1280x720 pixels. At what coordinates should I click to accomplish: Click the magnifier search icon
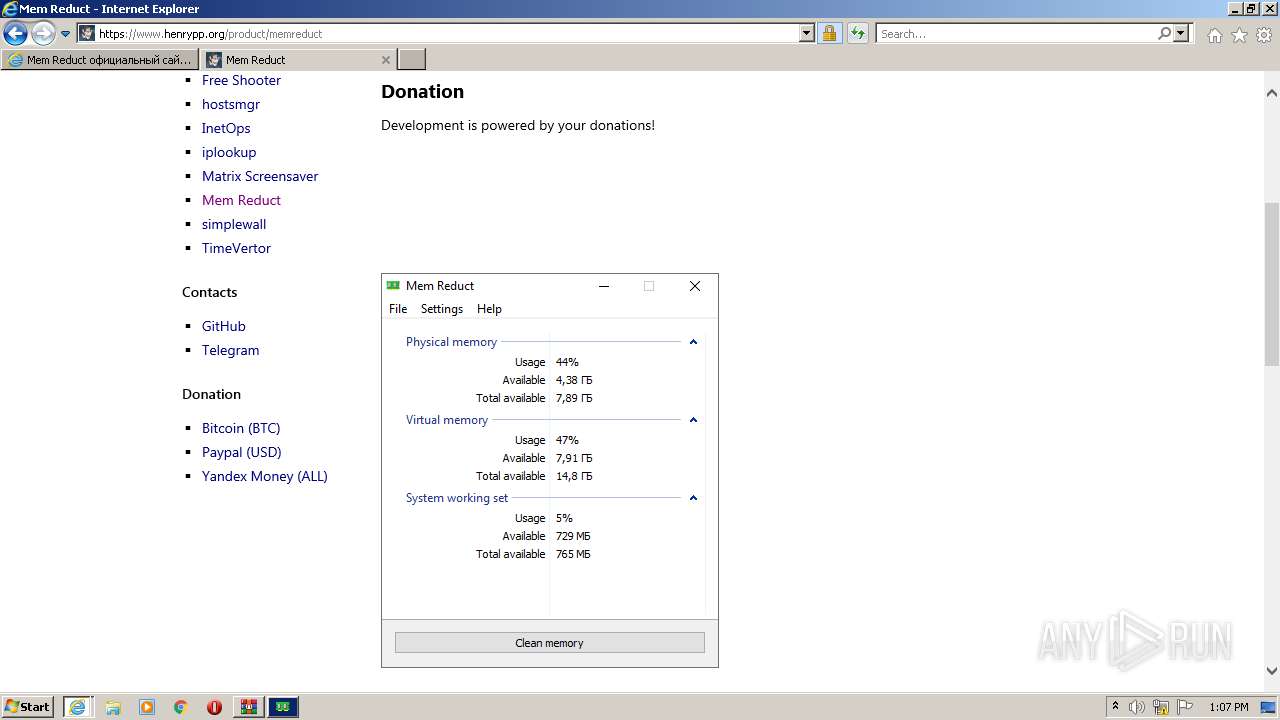[1164, 33]
